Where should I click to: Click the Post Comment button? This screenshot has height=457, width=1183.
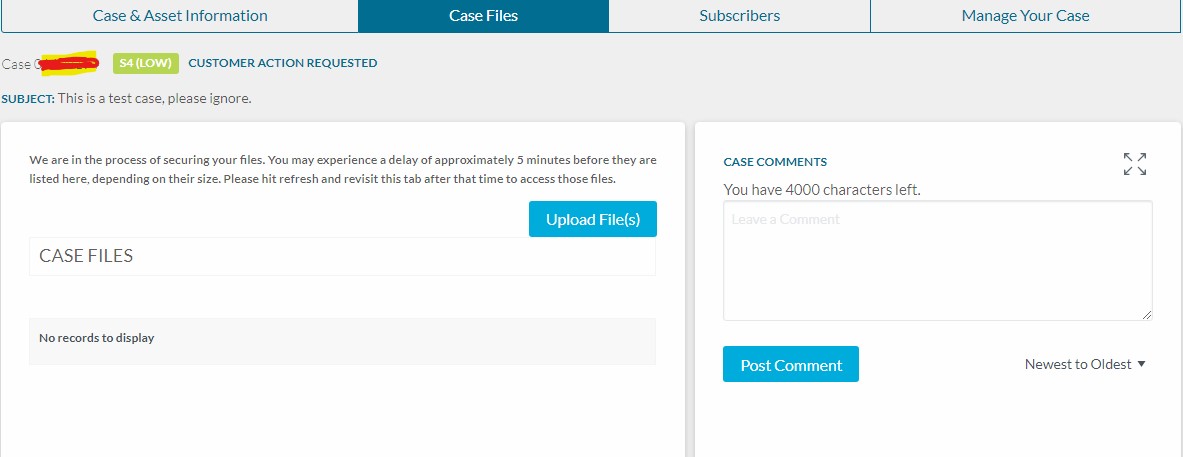point(790,365)
